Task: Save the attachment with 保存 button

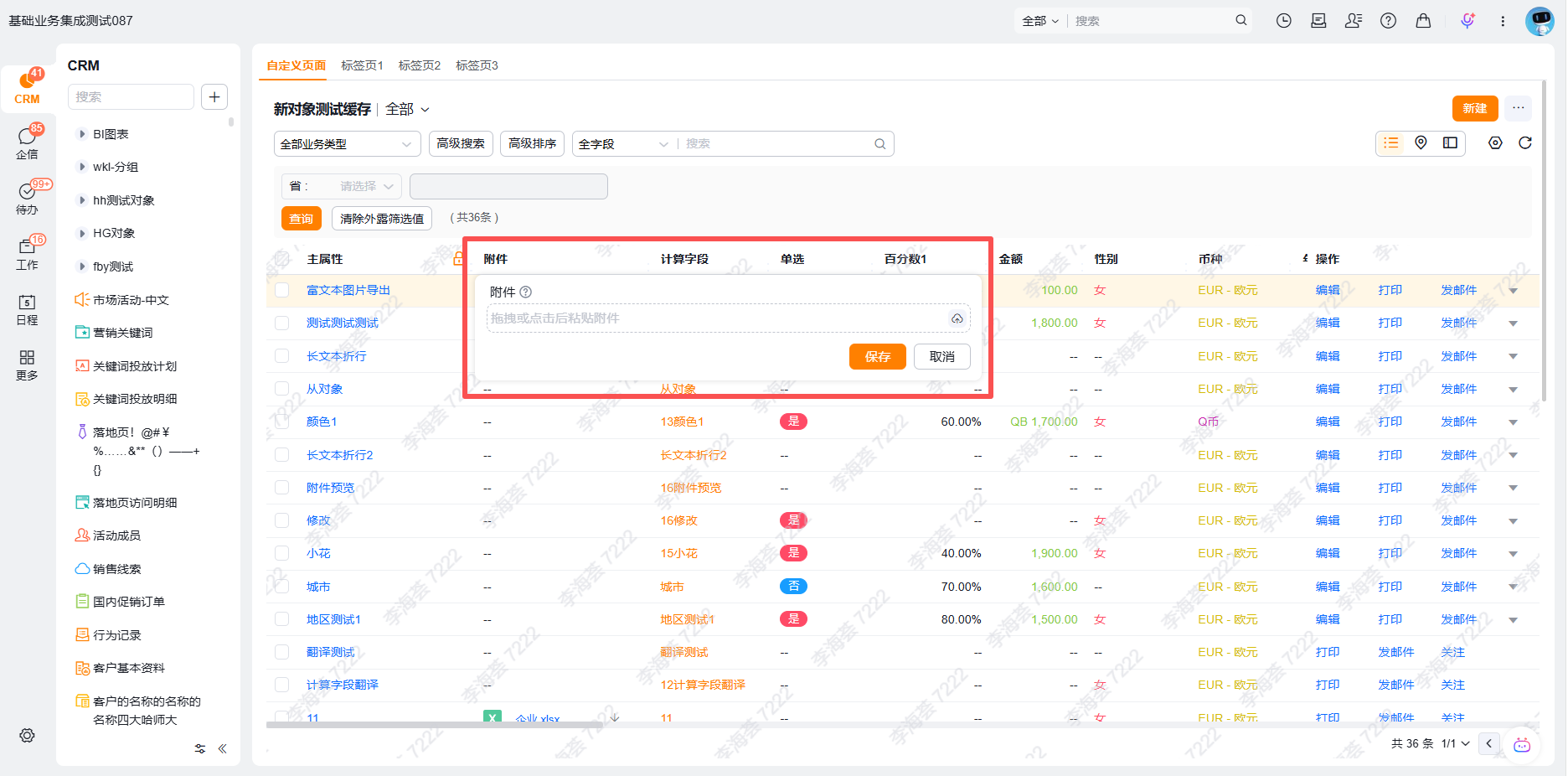Action: click(x=878, y=357)
